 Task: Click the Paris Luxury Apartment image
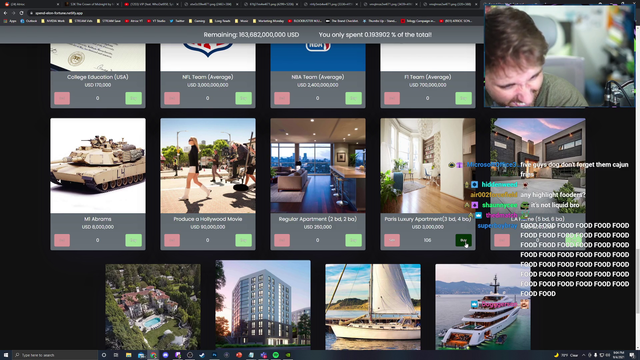(x=428, y=166)
